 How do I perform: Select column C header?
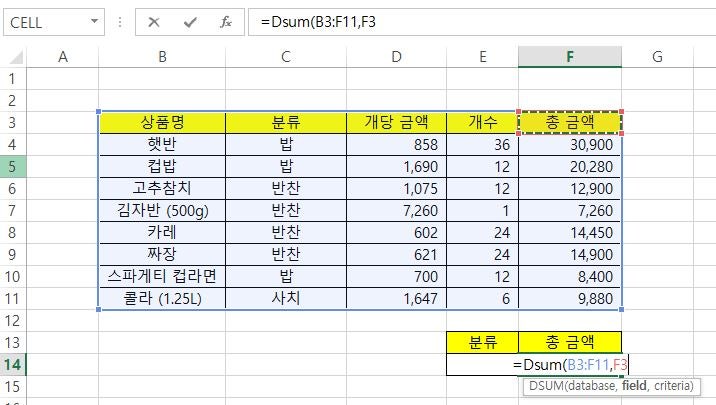[286, 57]
